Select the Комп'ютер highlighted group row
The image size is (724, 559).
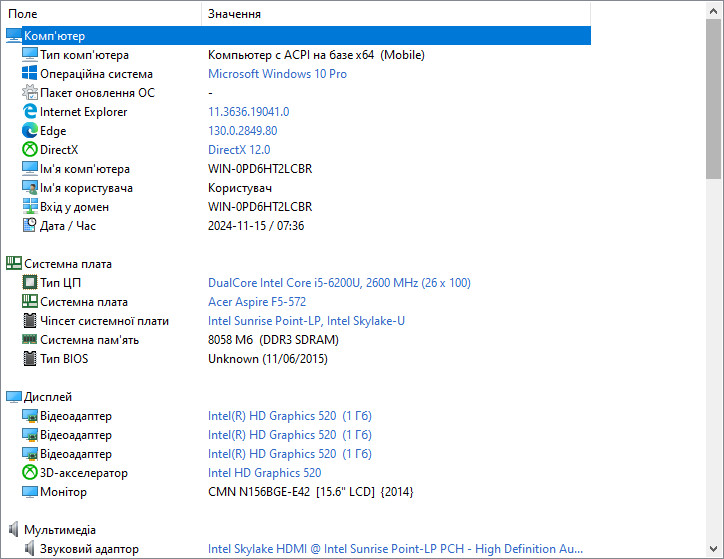tap(298, 36)
